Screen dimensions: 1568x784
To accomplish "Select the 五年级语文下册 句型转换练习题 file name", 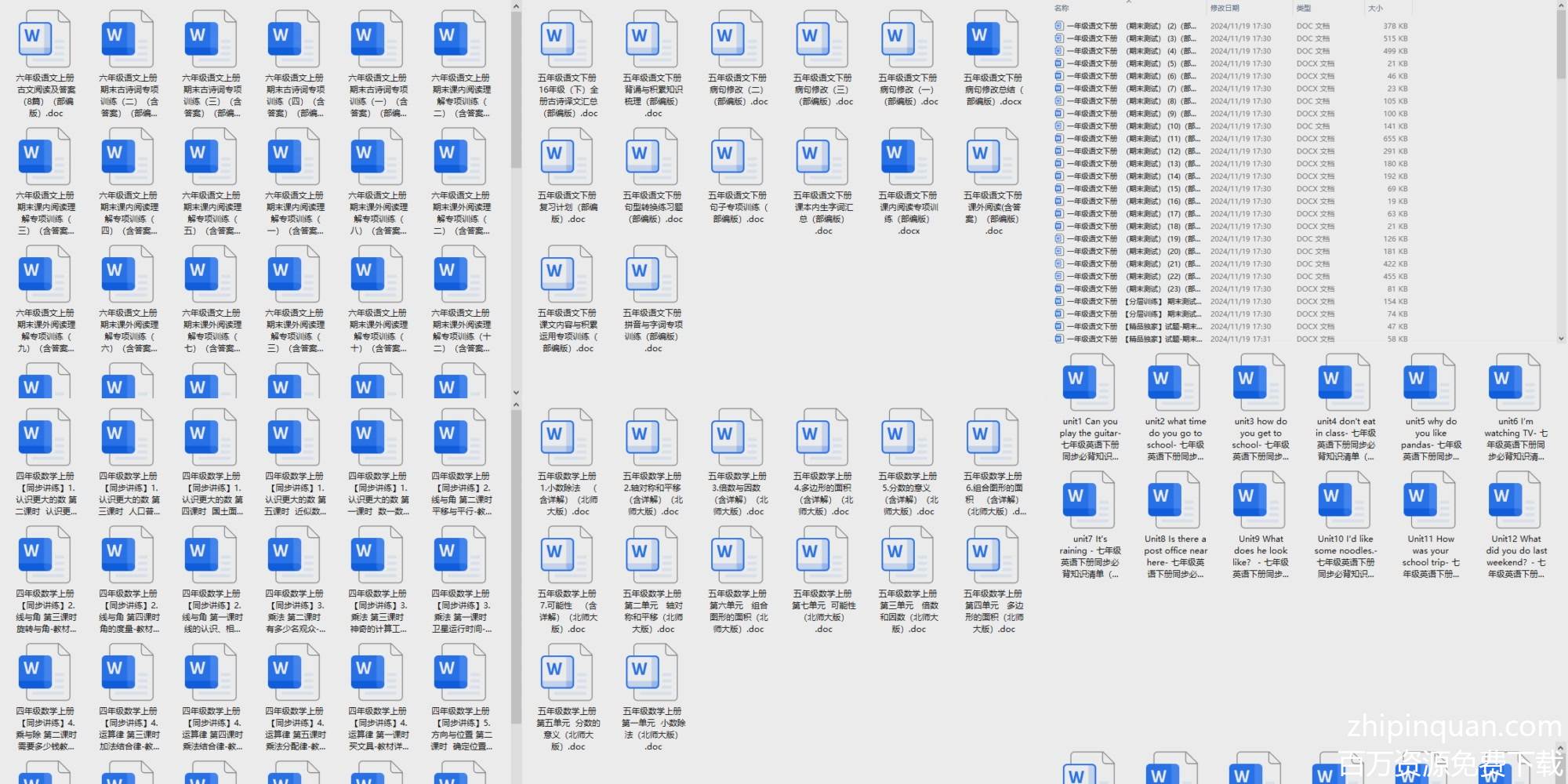I will (653, 207).
